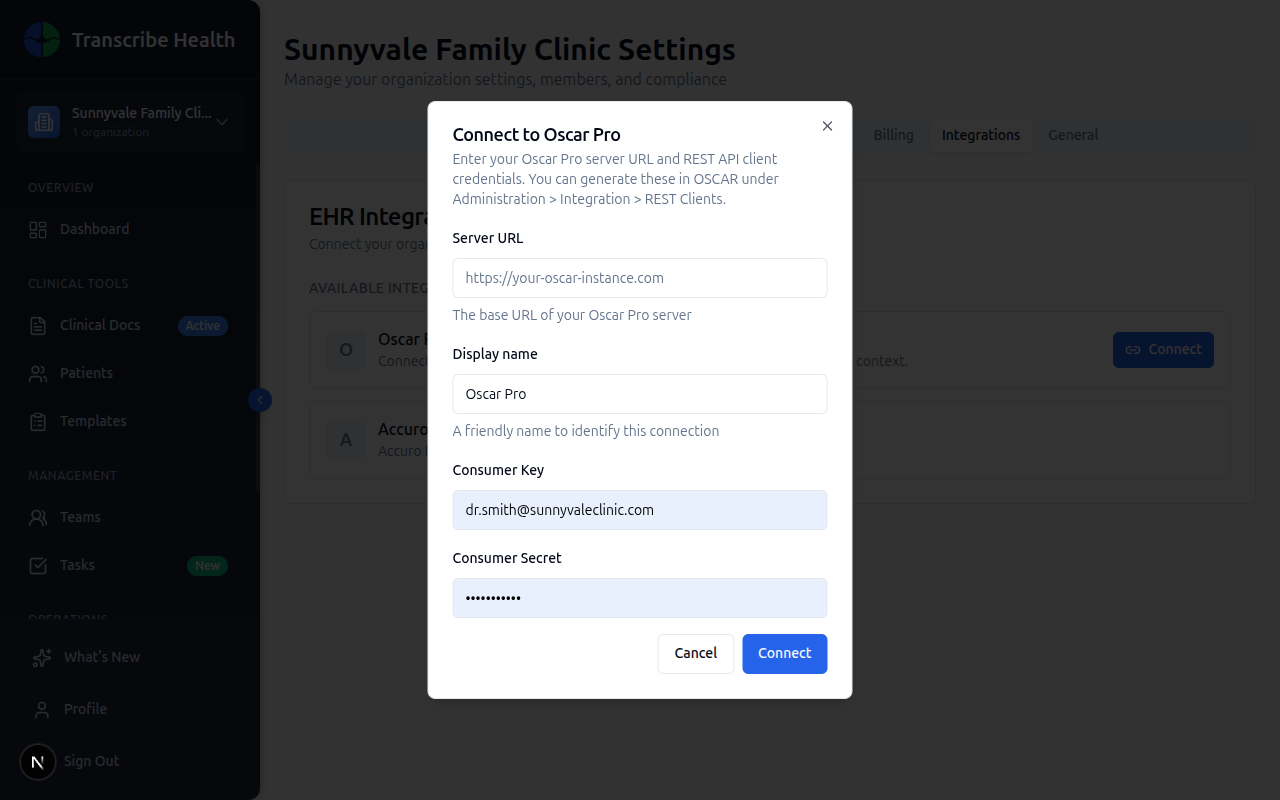Open Clinical Docs from the sidebar icon
Viewport: 1280px width, 800px height.
click(x=38, y=325)
